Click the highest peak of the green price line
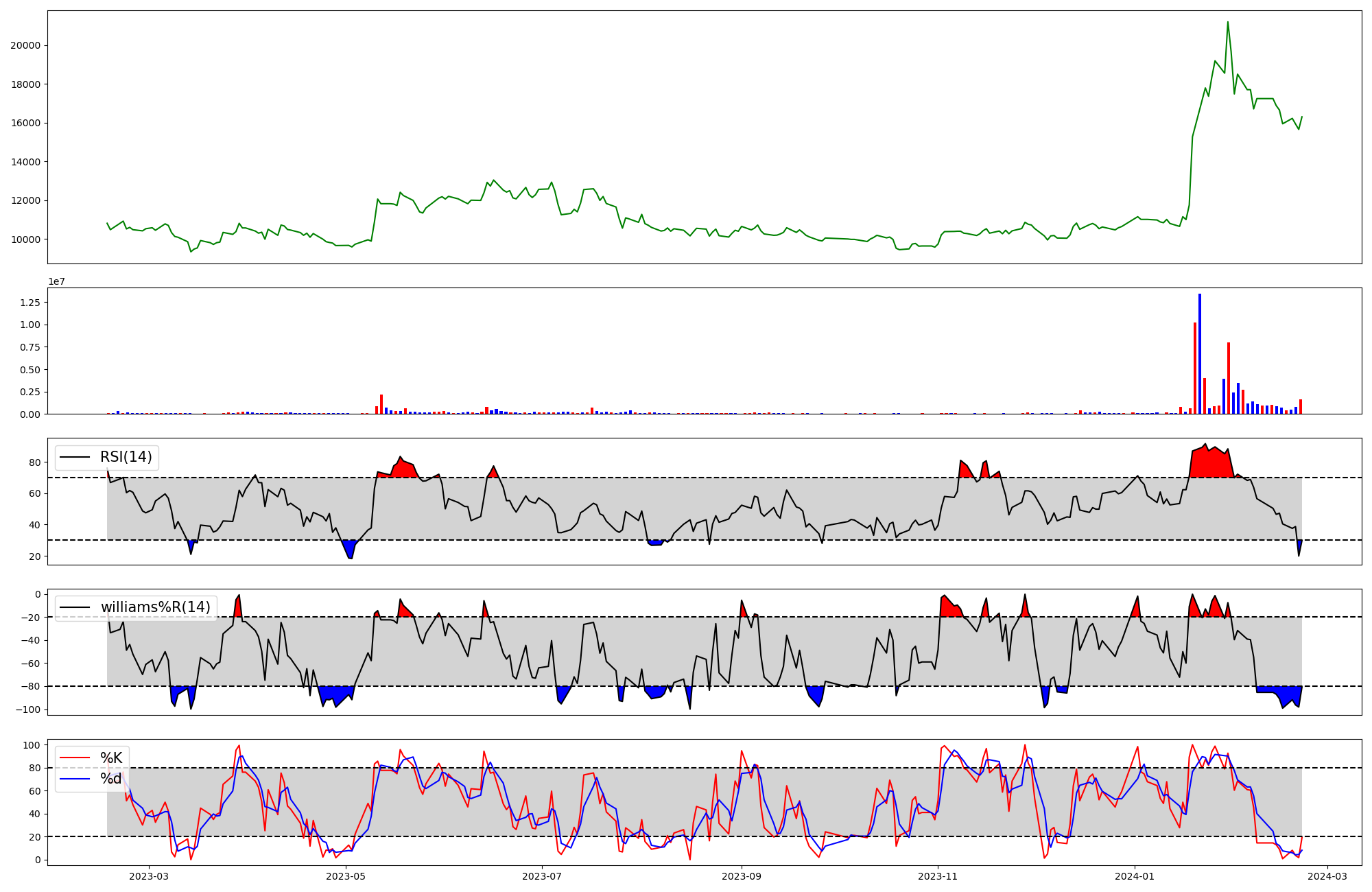Viewport: 1372px width, 892px height. coord(1228,23)
